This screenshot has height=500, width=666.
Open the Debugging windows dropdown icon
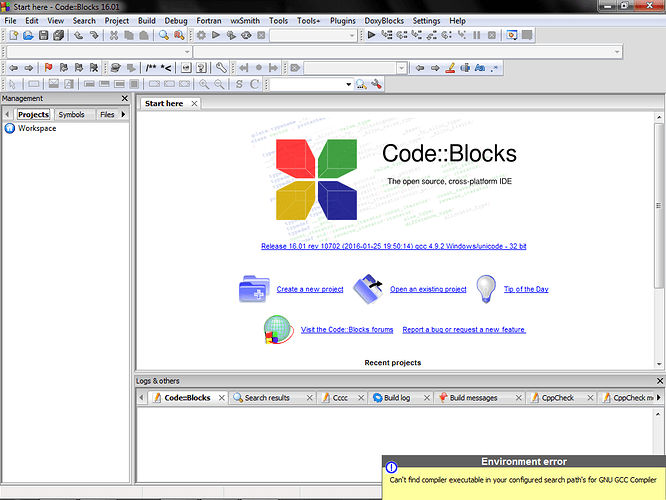(512, 35)
